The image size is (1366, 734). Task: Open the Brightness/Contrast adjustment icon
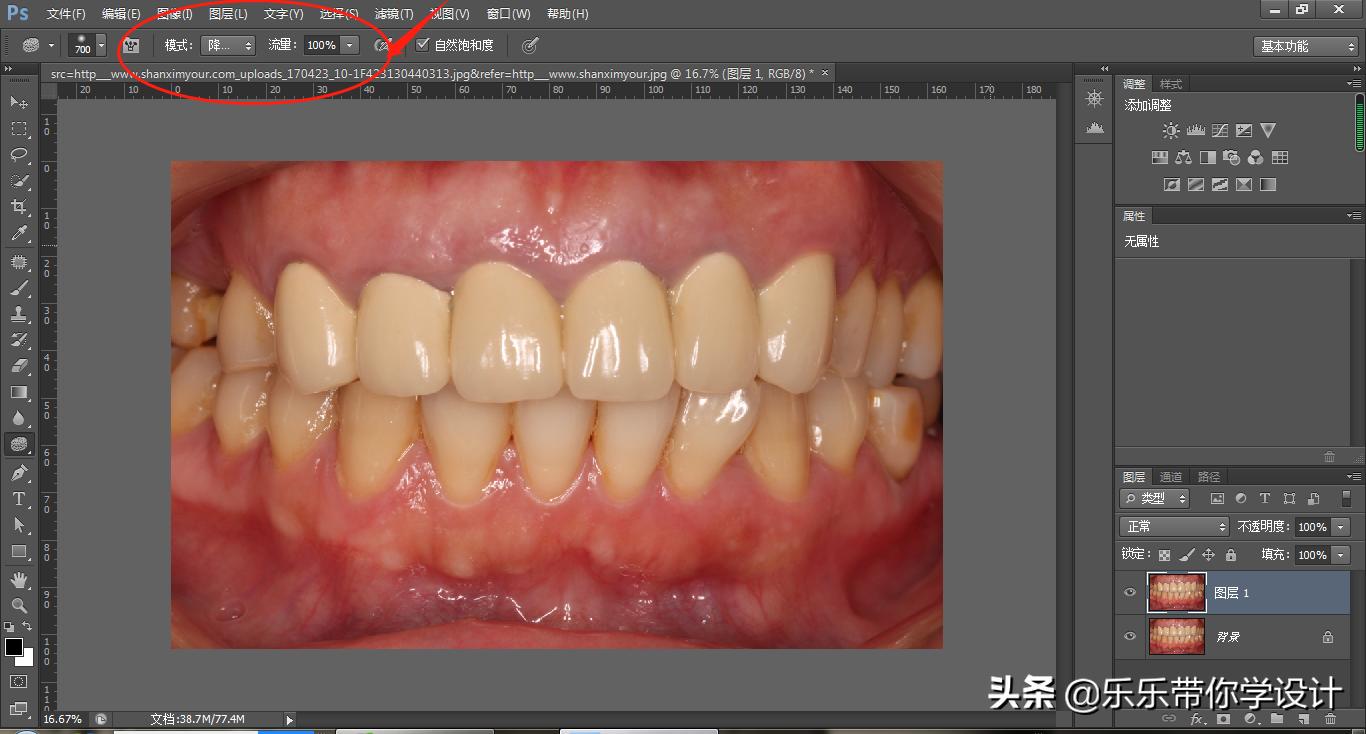1169,129
